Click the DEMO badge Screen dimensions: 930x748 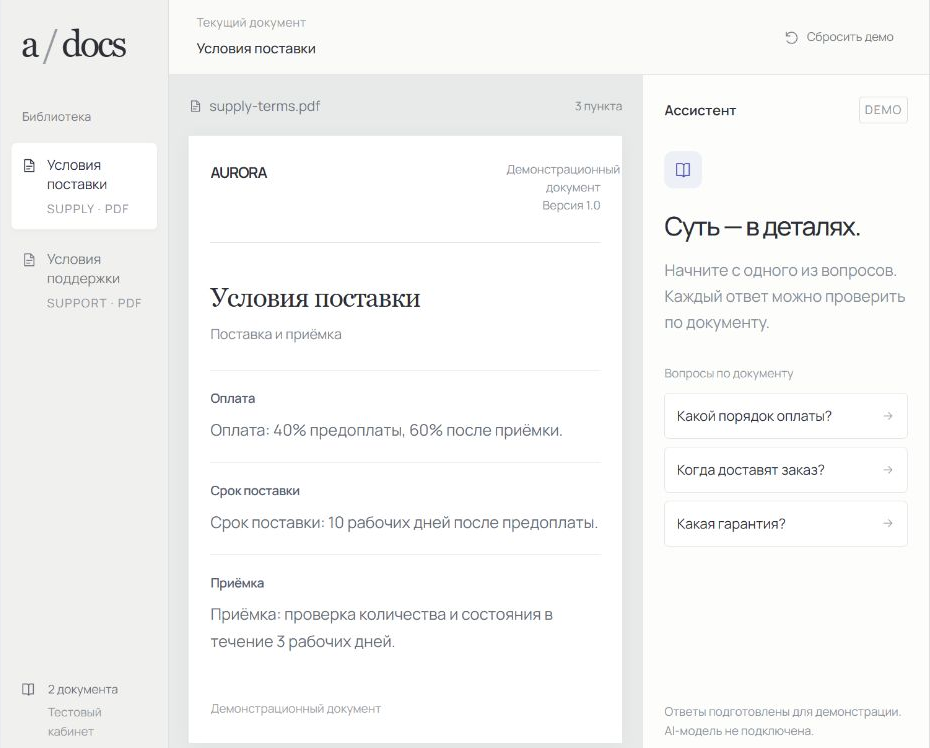tap(883, 110)
